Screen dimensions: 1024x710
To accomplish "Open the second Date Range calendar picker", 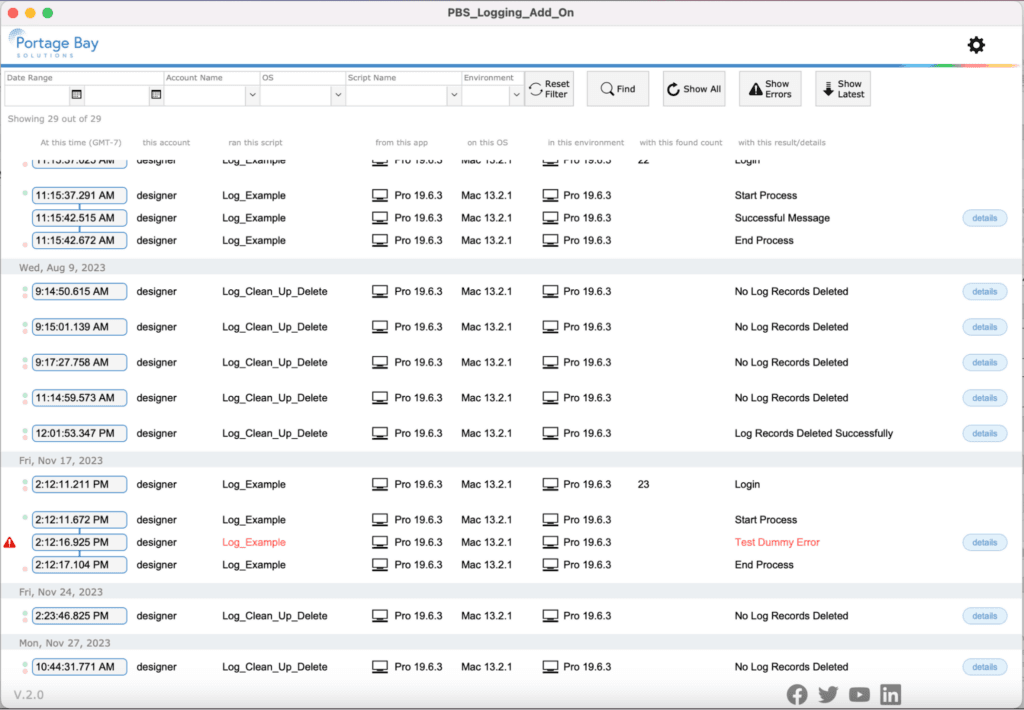I will coord(156,95).
